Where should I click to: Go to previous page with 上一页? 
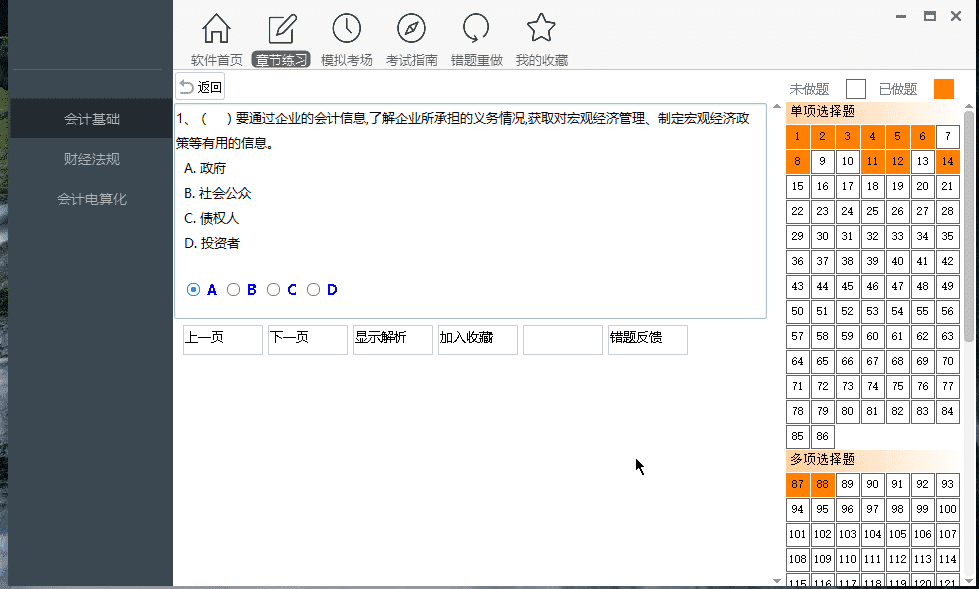[222, 340]
